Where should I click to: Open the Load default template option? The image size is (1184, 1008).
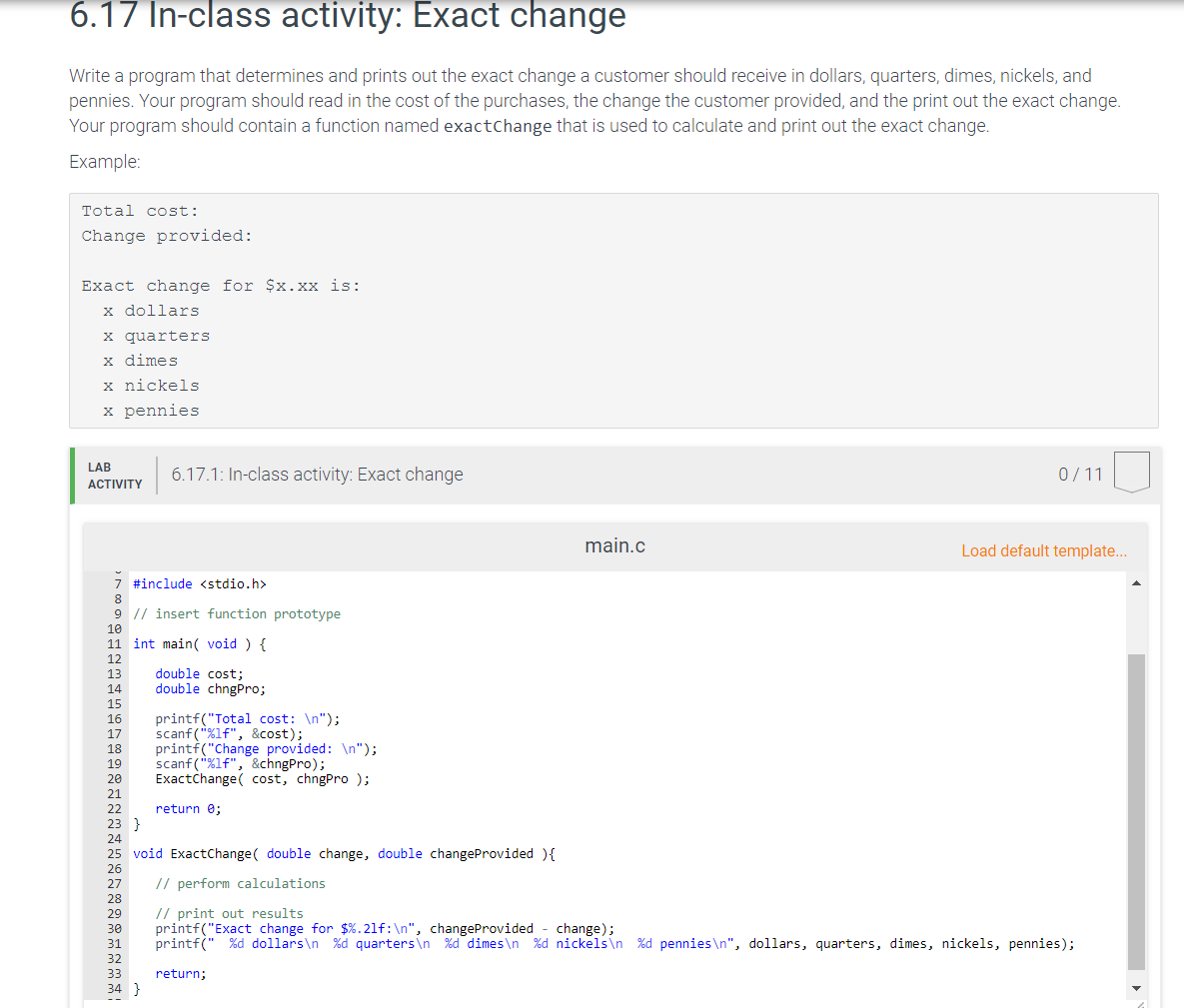tap(1043, 550)
